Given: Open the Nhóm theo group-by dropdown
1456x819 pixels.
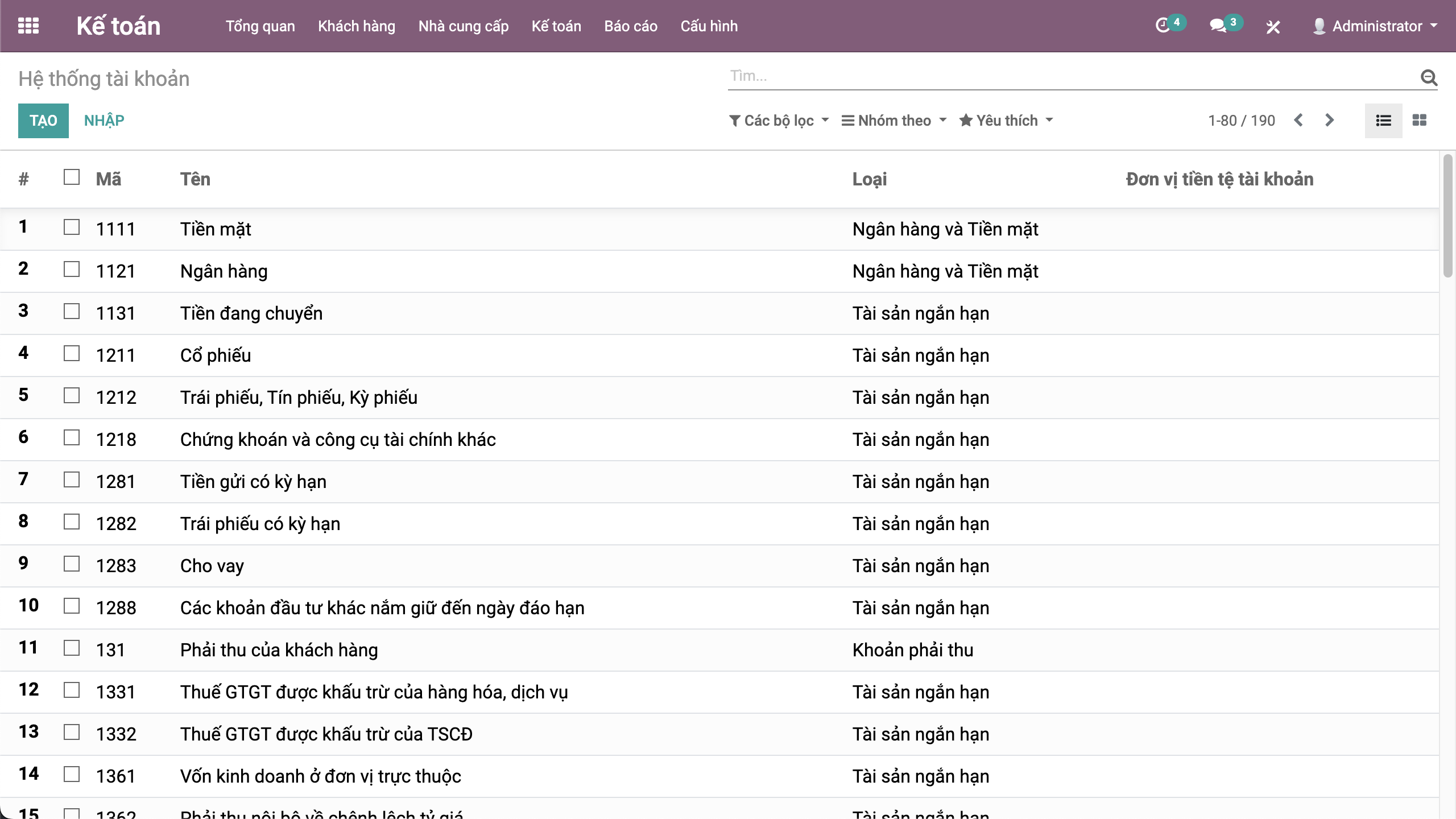Looking at the screenshot, I should 894,120.
